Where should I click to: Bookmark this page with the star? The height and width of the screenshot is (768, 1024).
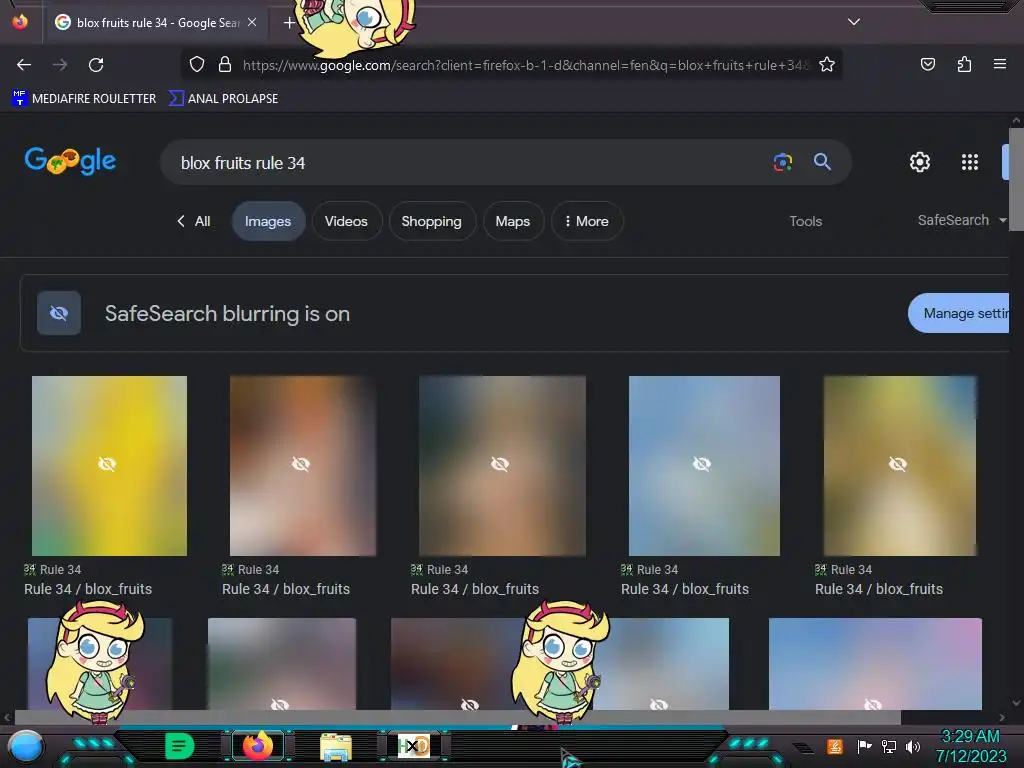[827, 64]
